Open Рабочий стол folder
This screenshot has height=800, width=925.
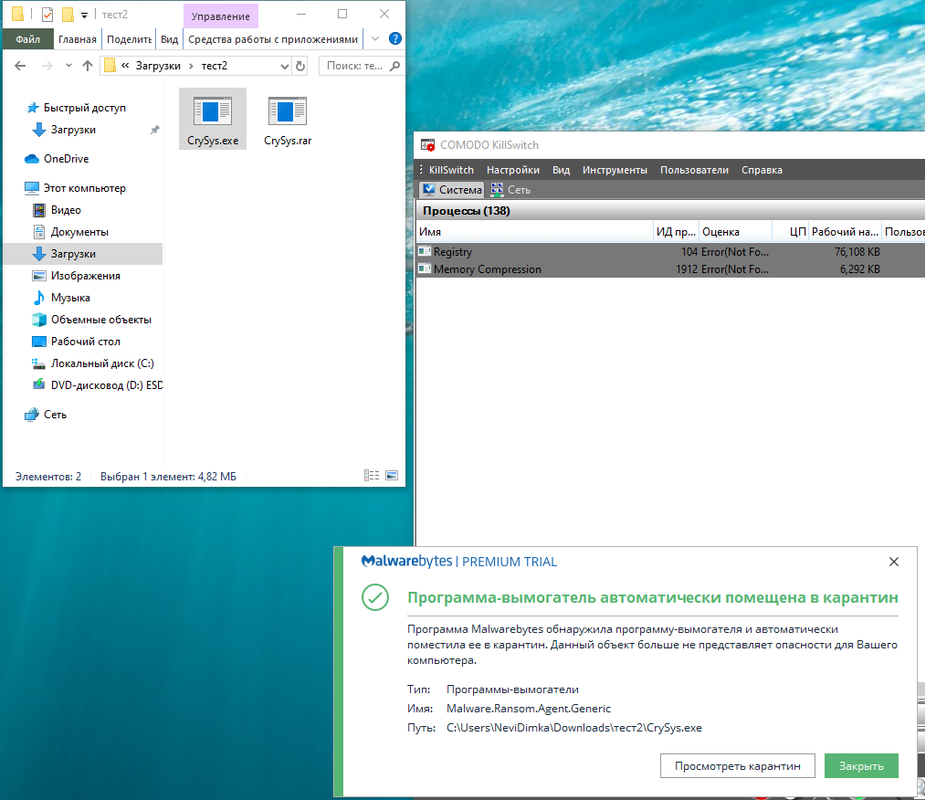[x=76, y=341]
